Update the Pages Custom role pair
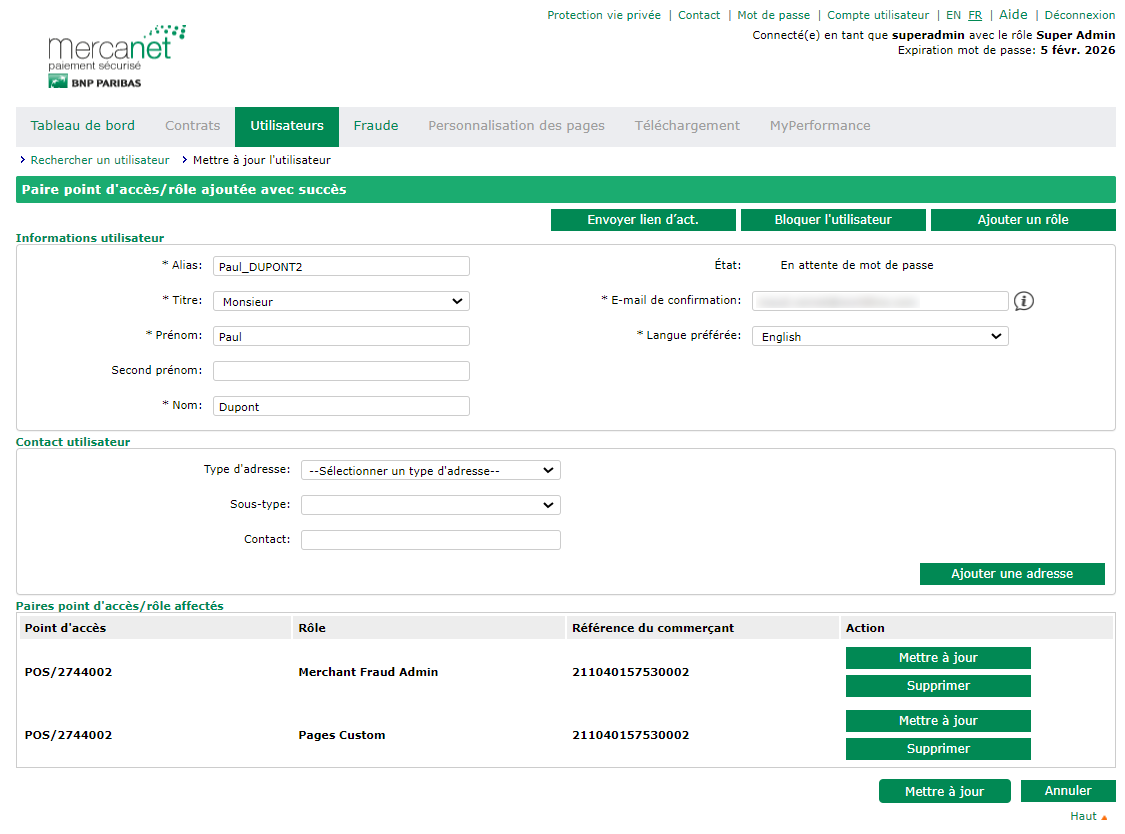The height and width of the screenshot is (834, 1125). pos(937,721)
